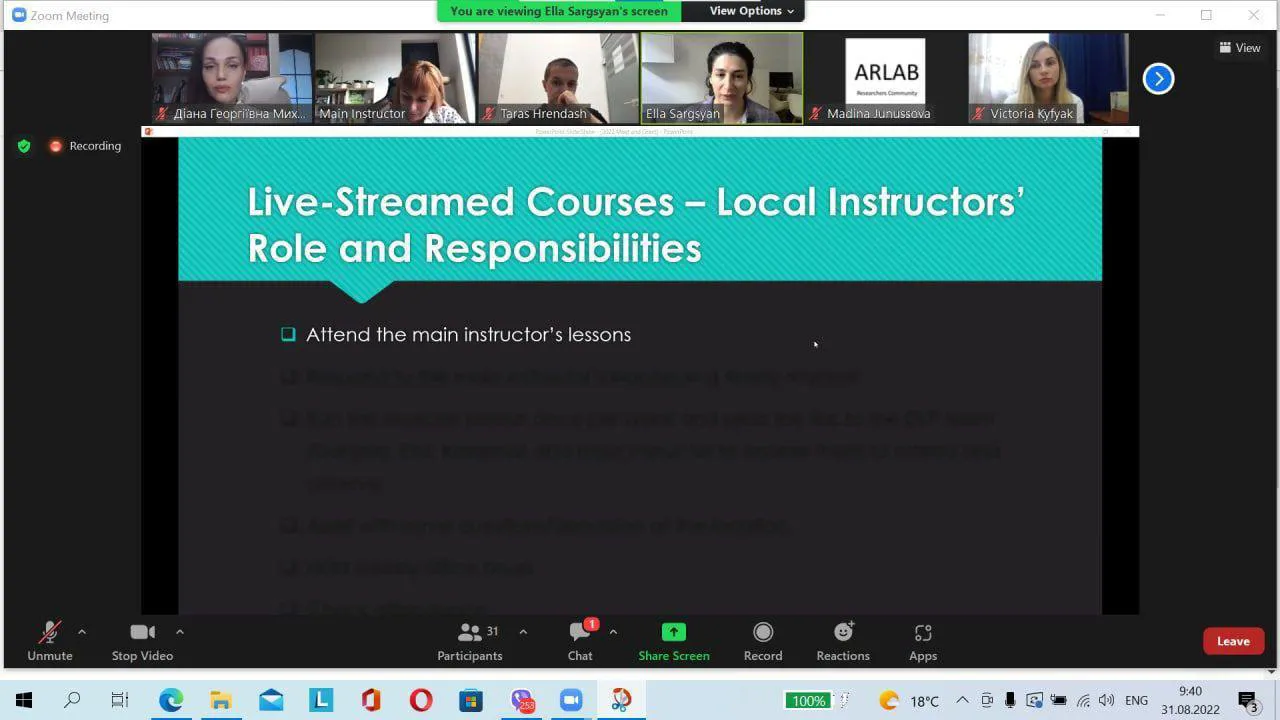
Task: Open the View layout menu
Action: (1240, 48)
